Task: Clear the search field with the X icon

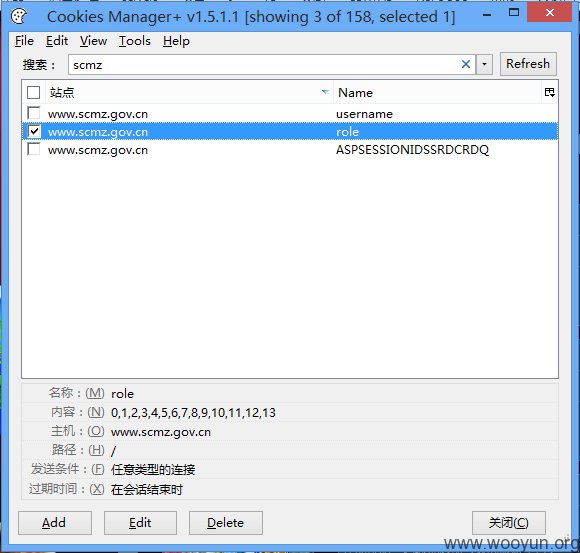Action: pyautogui.click(x=466, y=64)
